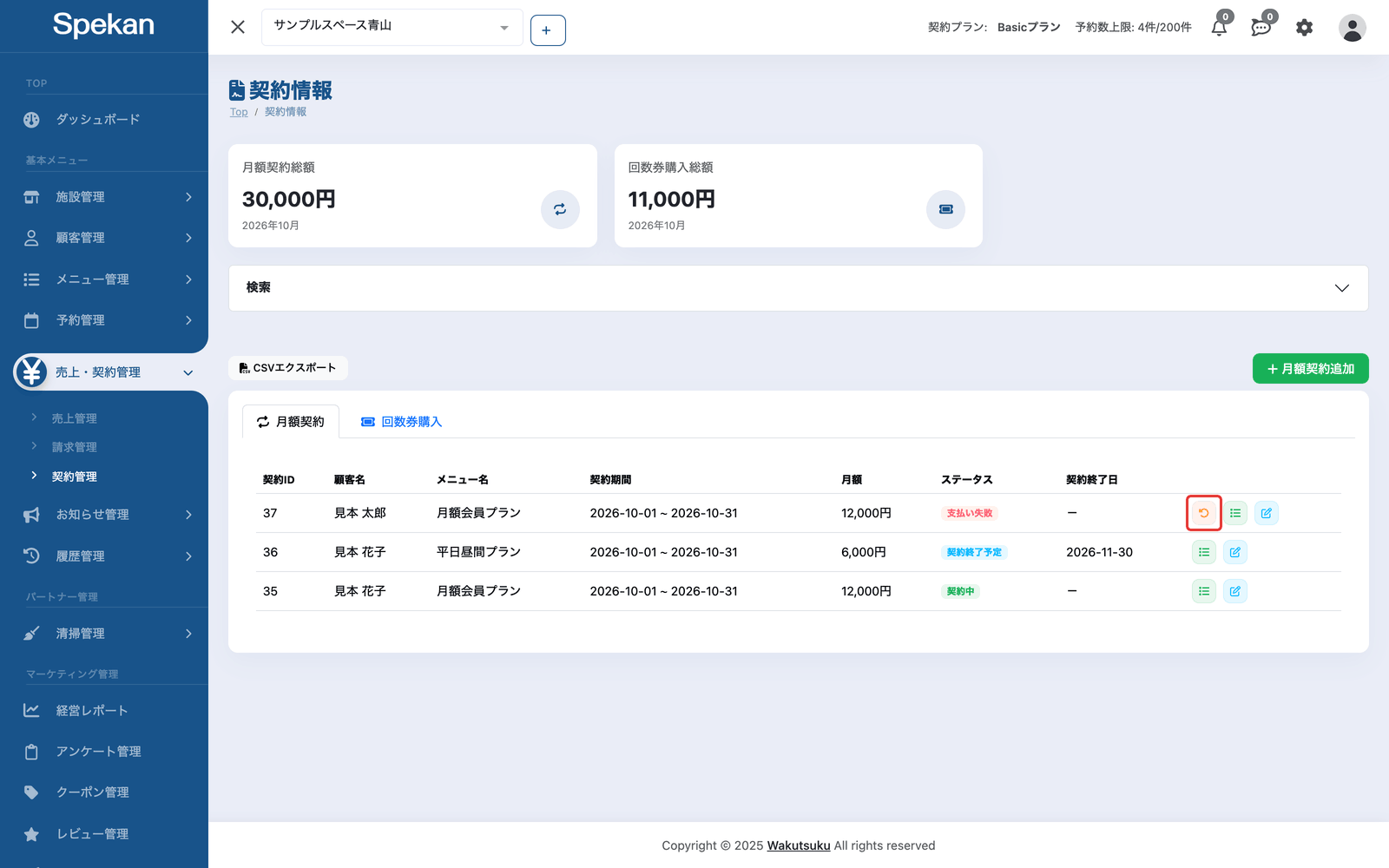Viewport: 1389px width, 868px height.
Task: Close the sidebar with the X icon
Action: click(238, 27)
